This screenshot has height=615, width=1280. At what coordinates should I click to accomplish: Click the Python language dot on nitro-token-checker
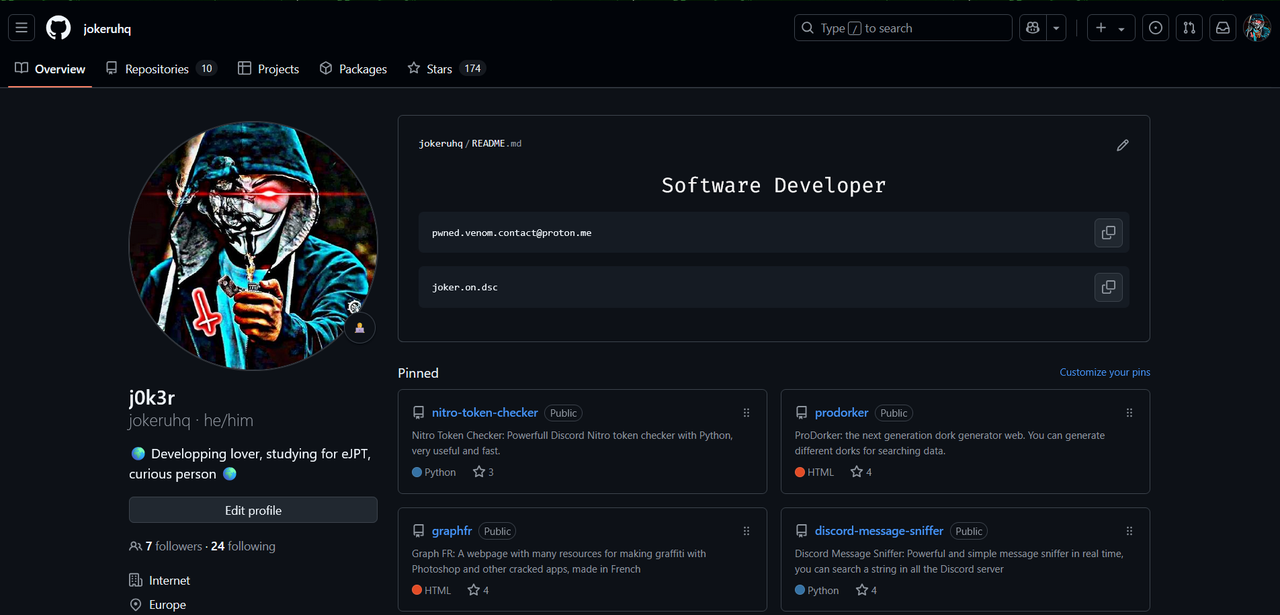coord(417,472)
